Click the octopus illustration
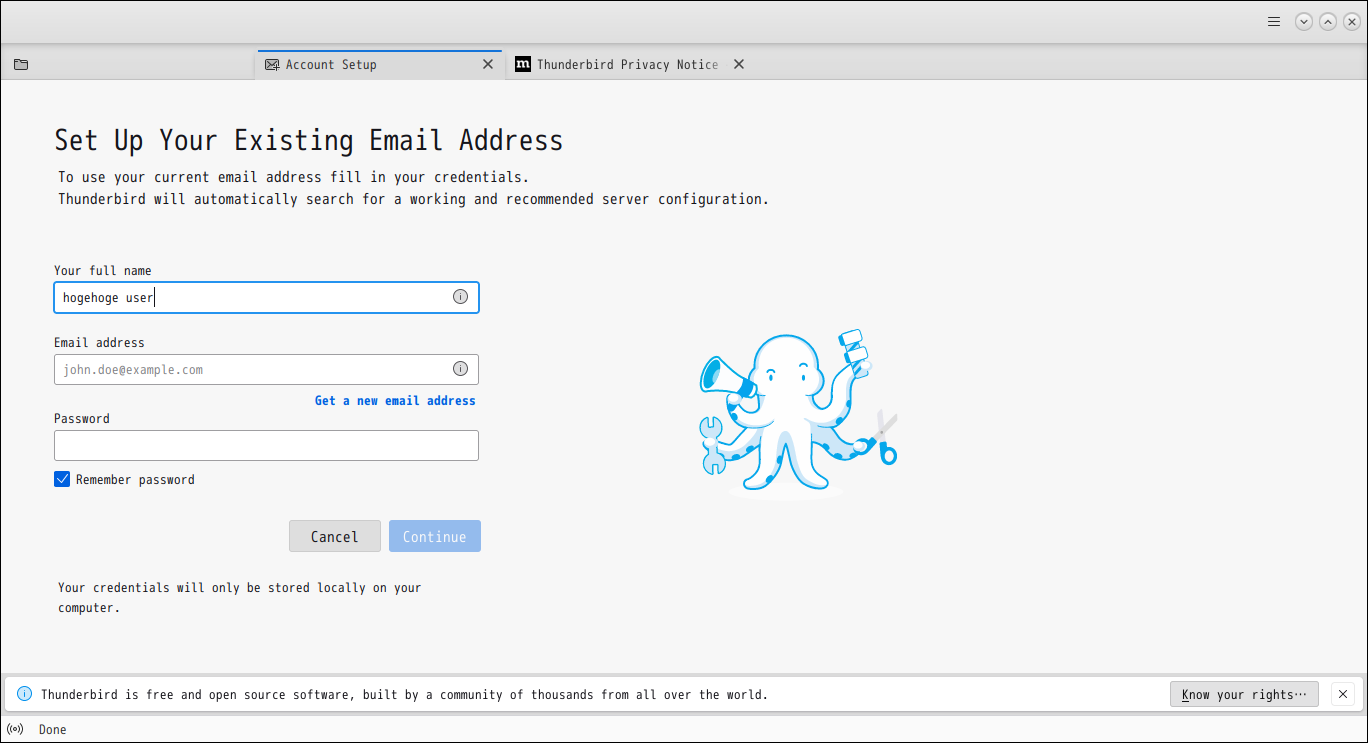The width and height of the screenshot is (1368, 743). coord(797,413)
